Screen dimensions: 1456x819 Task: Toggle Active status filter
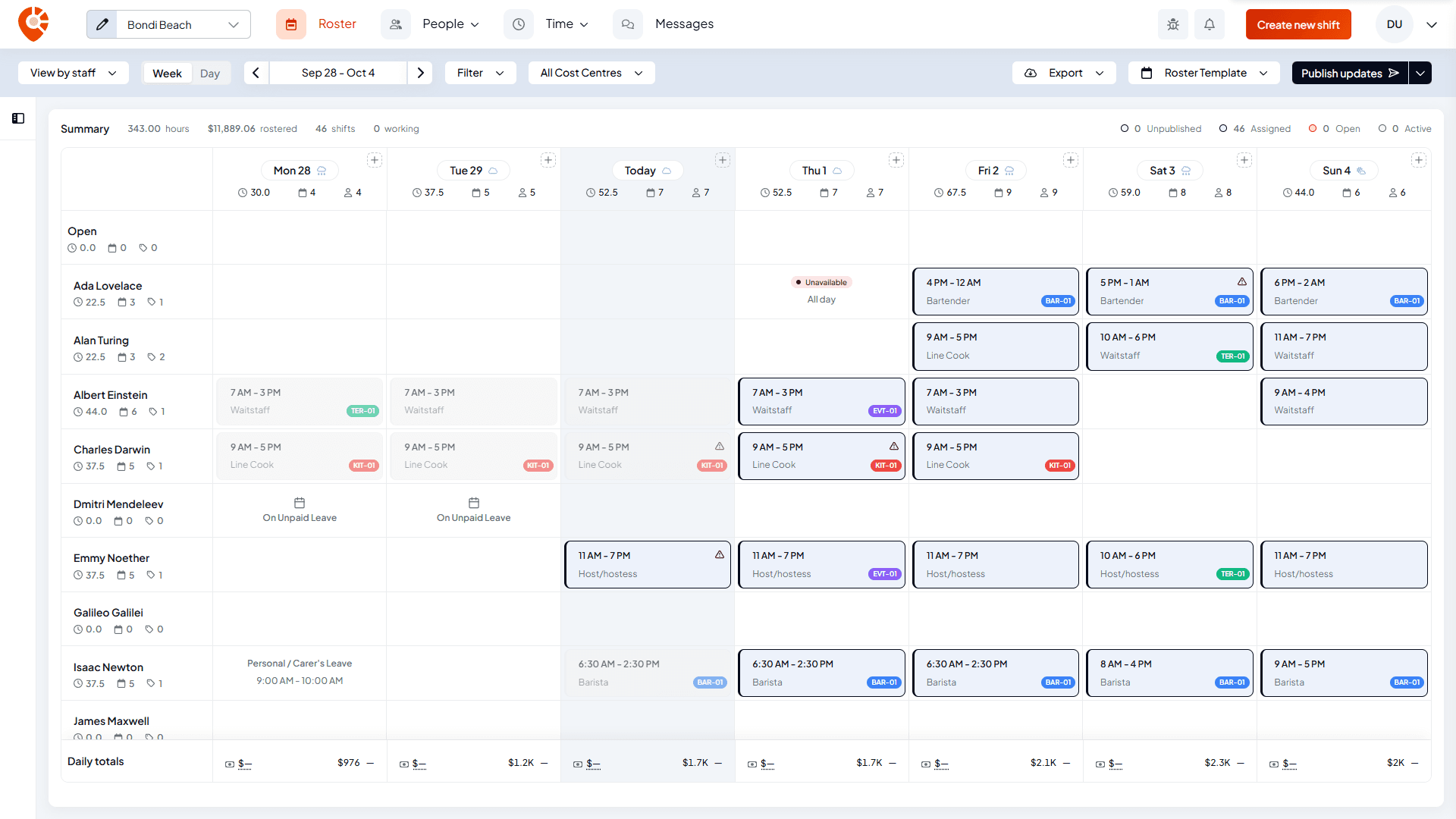point(1404,129)
